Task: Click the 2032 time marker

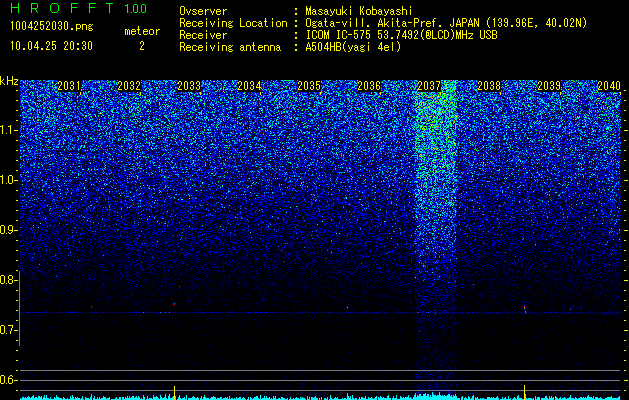Action: (x=129, y=86)
